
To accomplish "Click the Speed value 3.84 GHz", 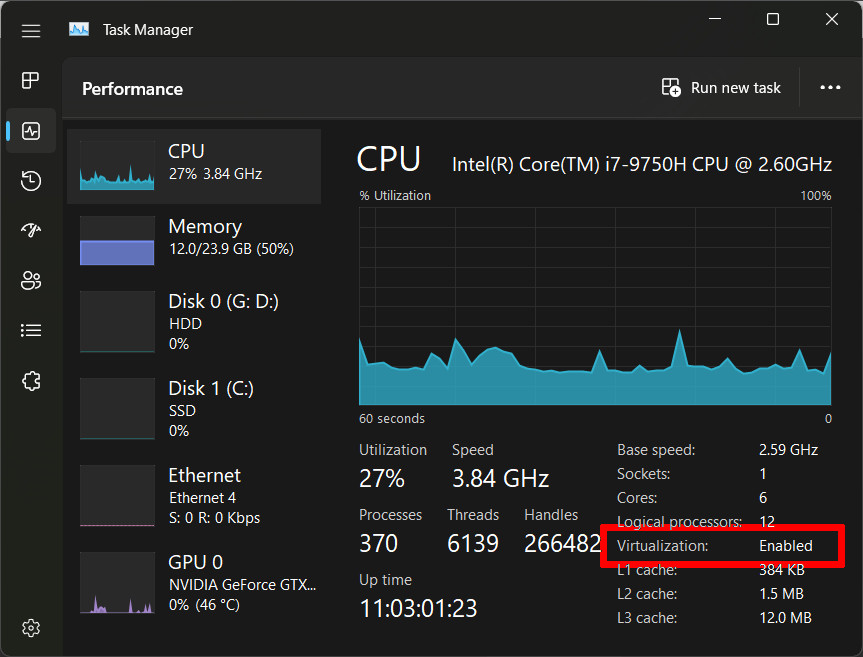I will click(500, 478).
